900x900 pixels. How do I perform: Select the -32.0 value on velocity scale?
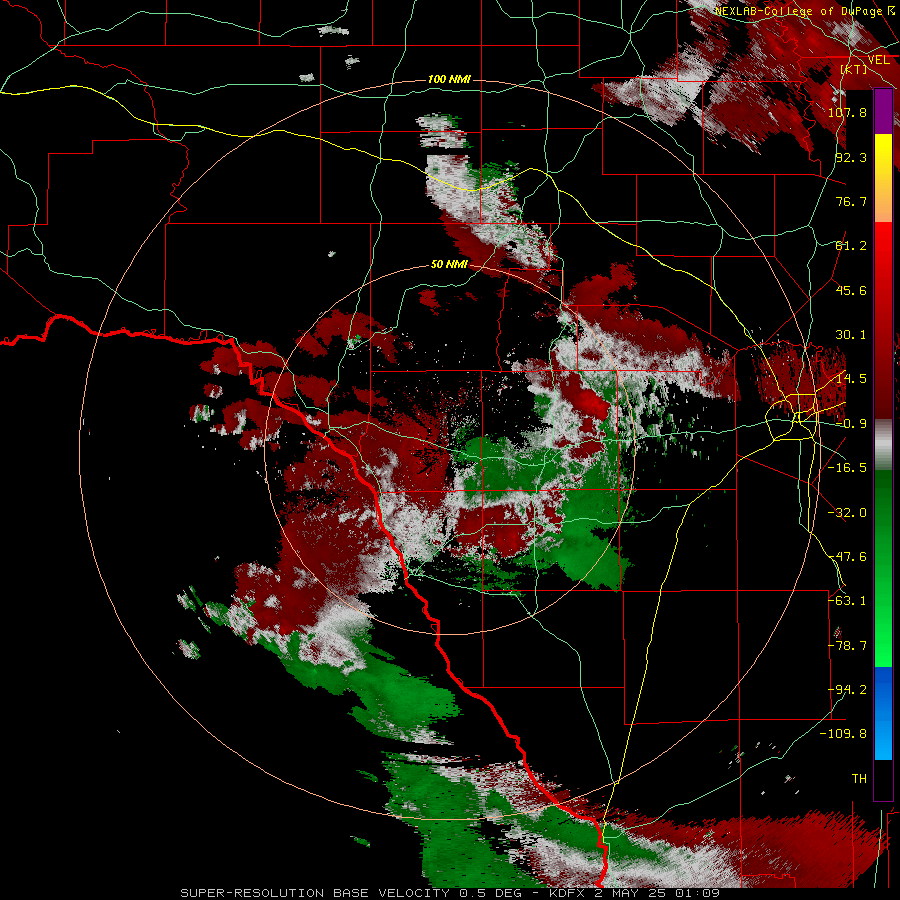[847, 513]
